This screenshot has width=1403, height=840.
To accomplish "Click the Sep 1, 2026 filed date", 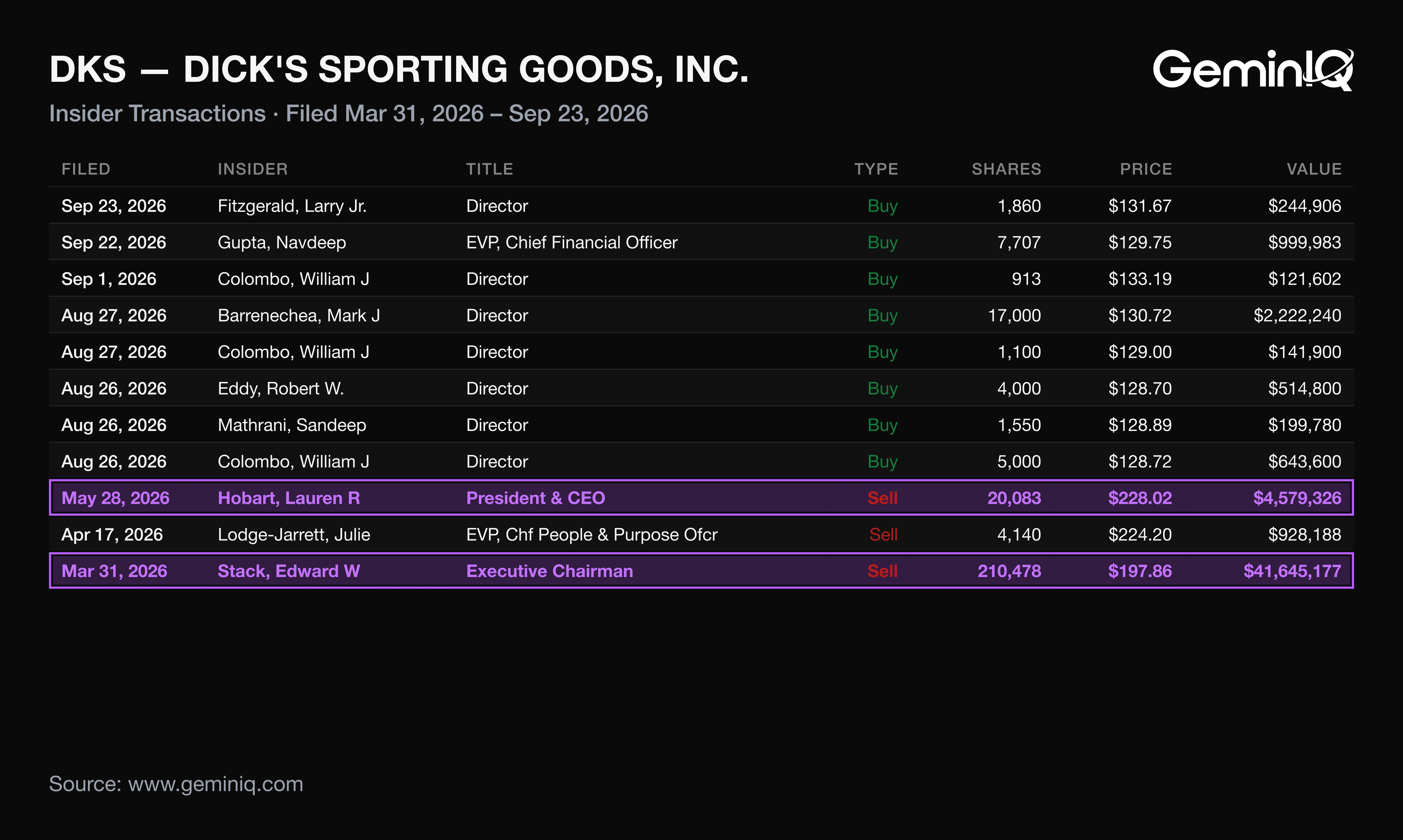I will [x=109, y=279].
